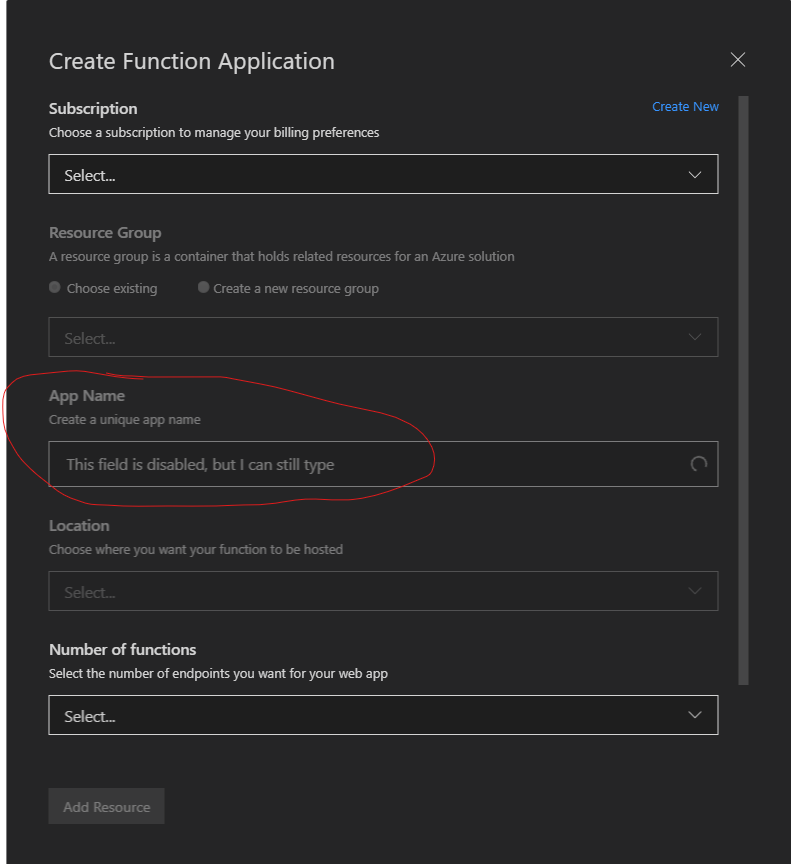The height and width of the screenshot is (864, 791).
Task: Click inside the App Name text field
Action: 300,463
